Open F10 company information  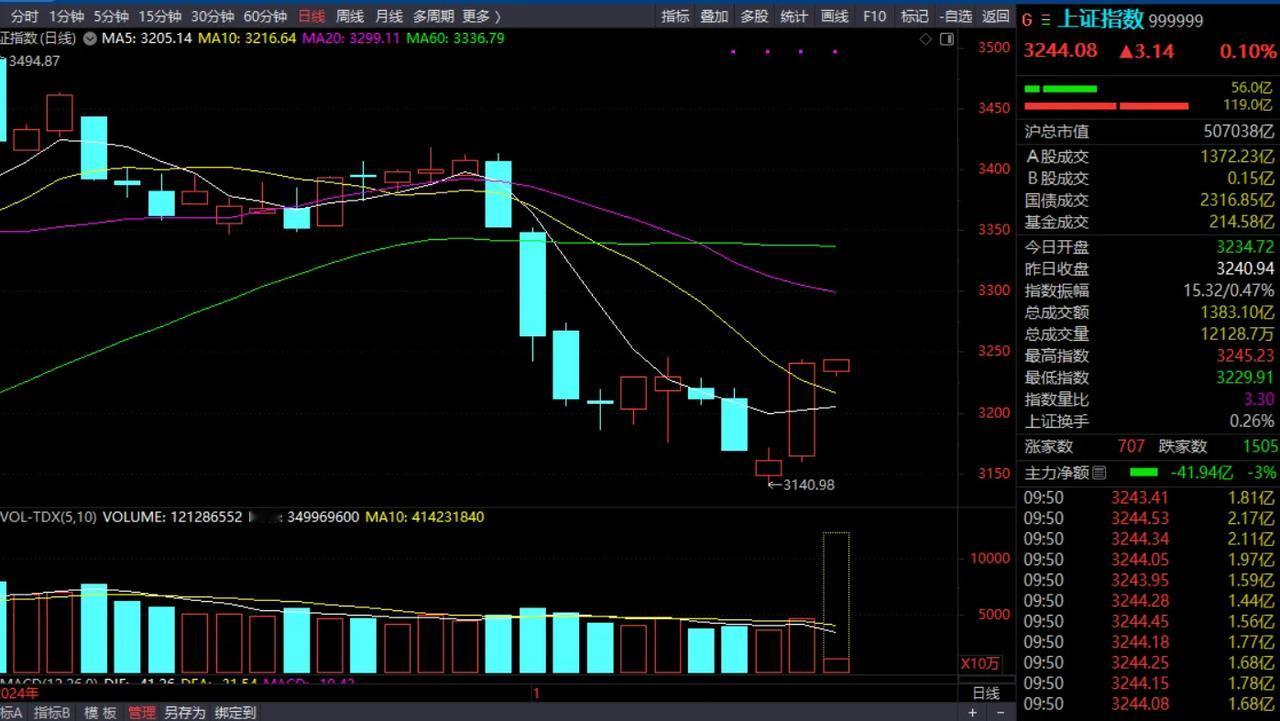tap(874, 16)
